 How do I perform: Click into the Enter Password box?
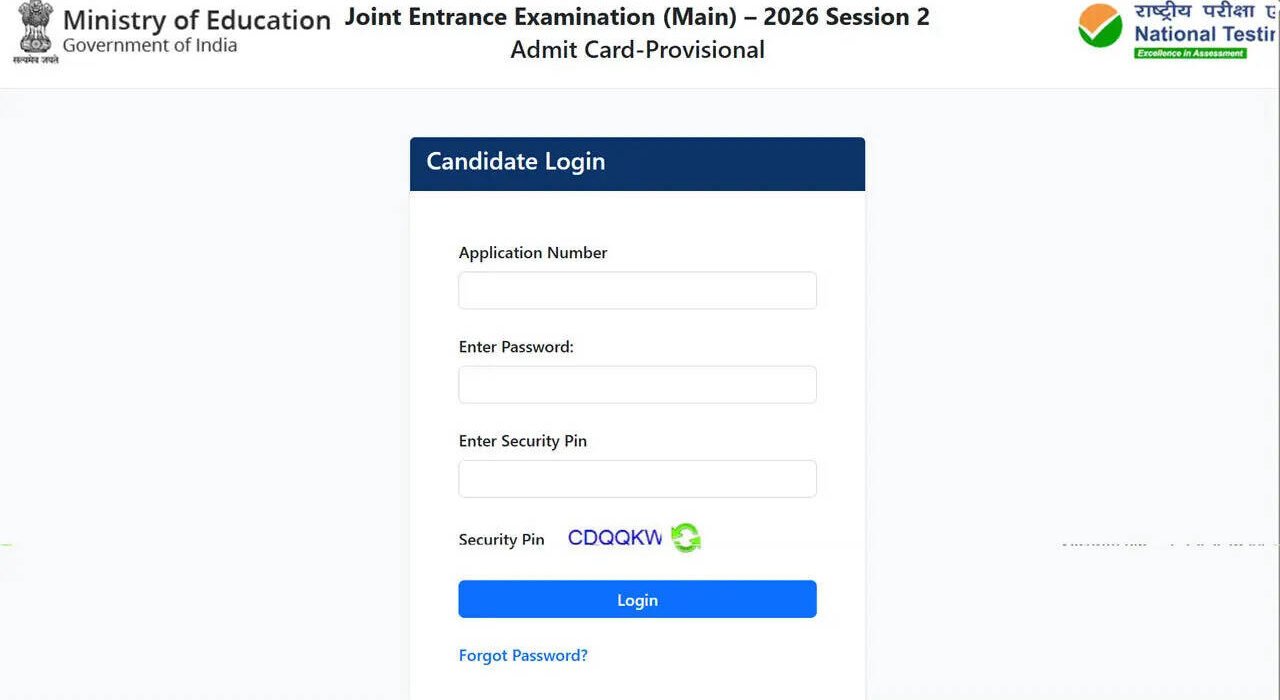point(637,385)
